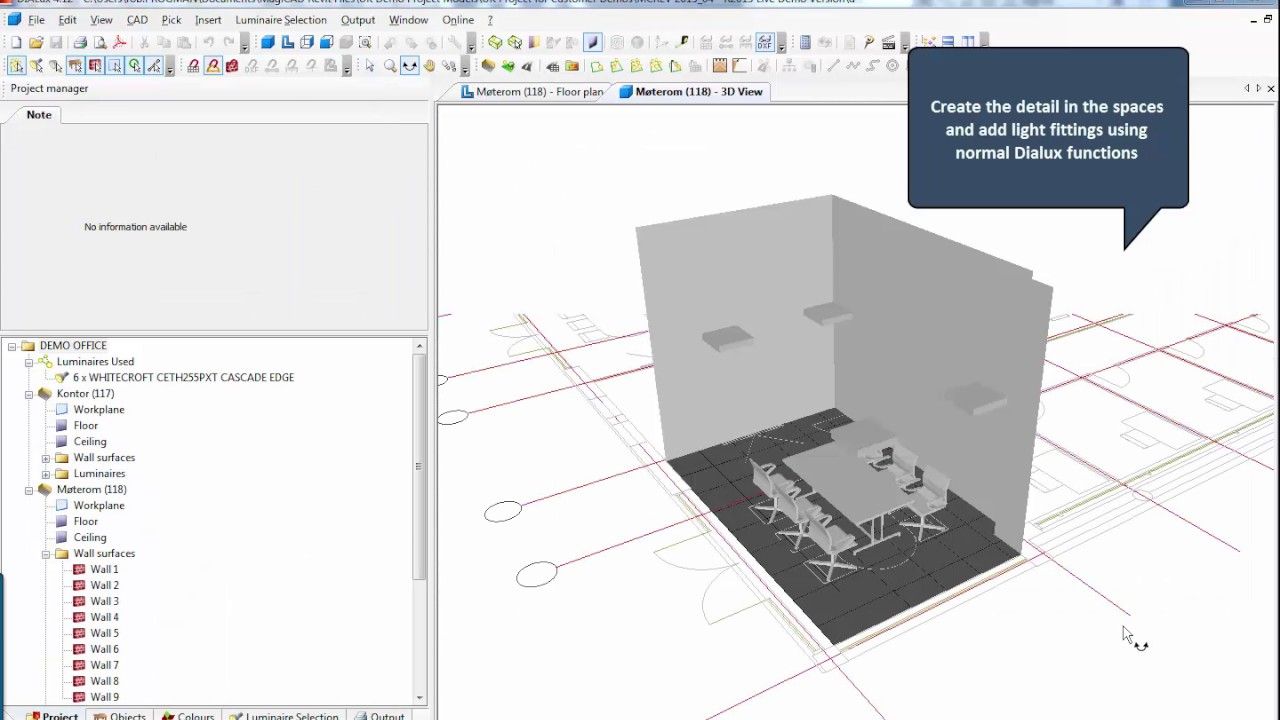The width and height of the screenshot is (1280, 720).
Task: Click the 3D wireframe cube view icon
Action: (307, 42)
